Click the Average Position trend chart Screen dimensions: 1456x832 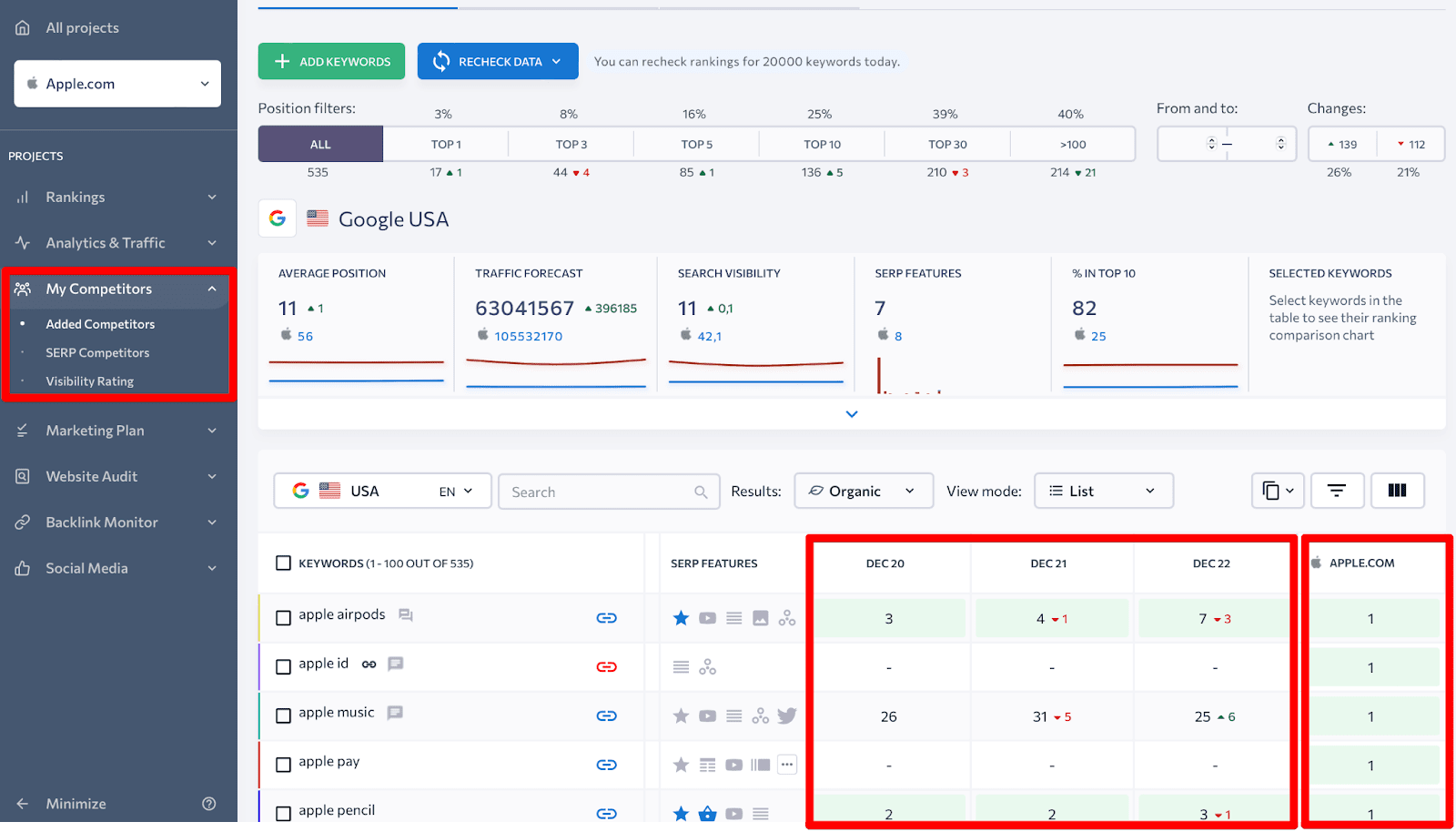[x=356, y=371]
